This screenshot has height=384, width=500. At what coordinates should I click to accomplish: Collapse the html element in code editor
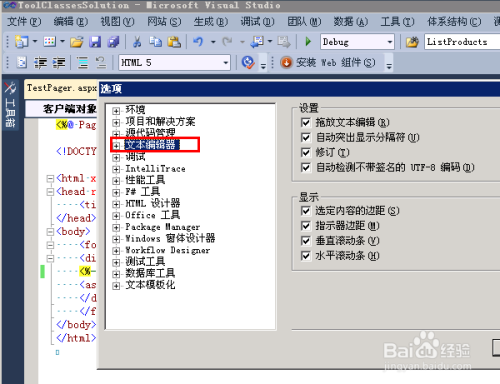pyautogui.click(x=50, y=179)
